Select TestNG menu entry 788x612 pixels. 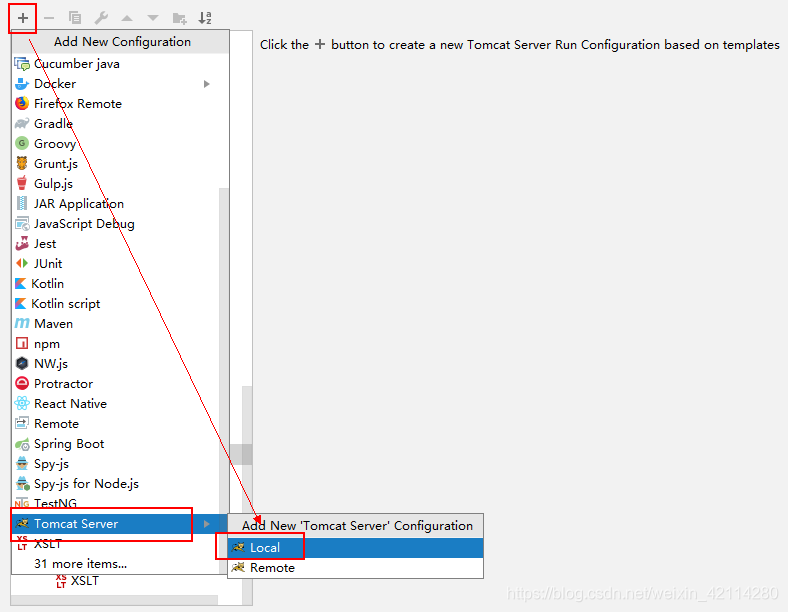[x=115, y=503]
